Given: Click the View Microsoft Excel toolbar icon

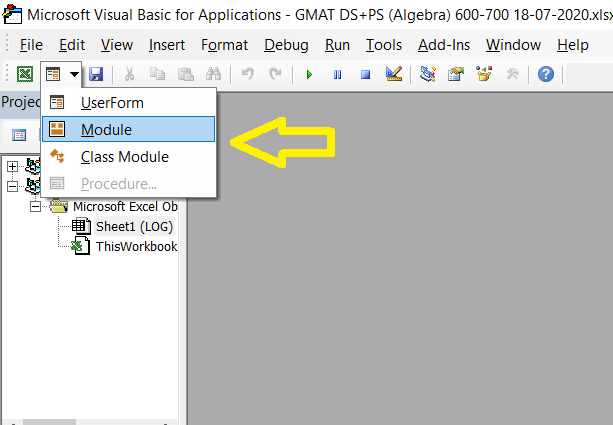Looking at the screenshot, I should tap(25, 74).
